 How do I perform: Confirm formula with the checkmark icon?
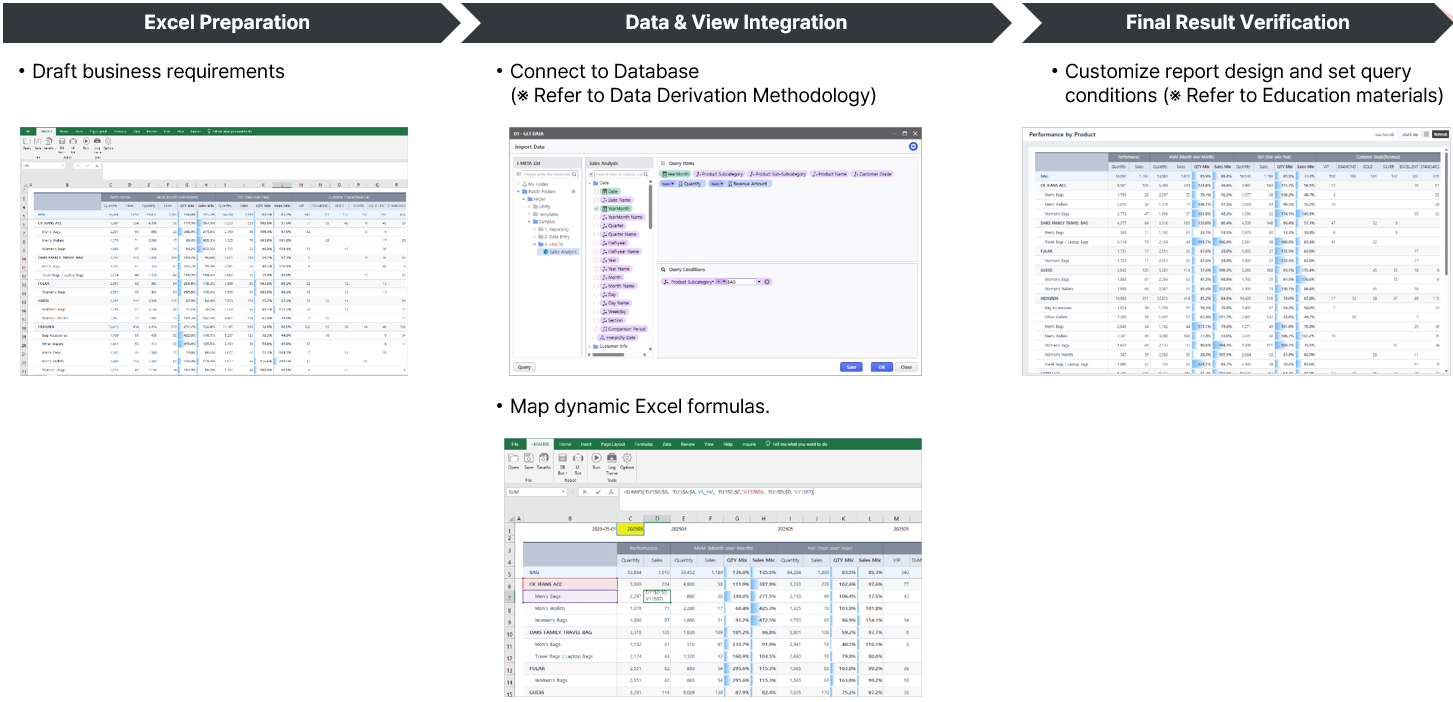(x=598, y=492)
